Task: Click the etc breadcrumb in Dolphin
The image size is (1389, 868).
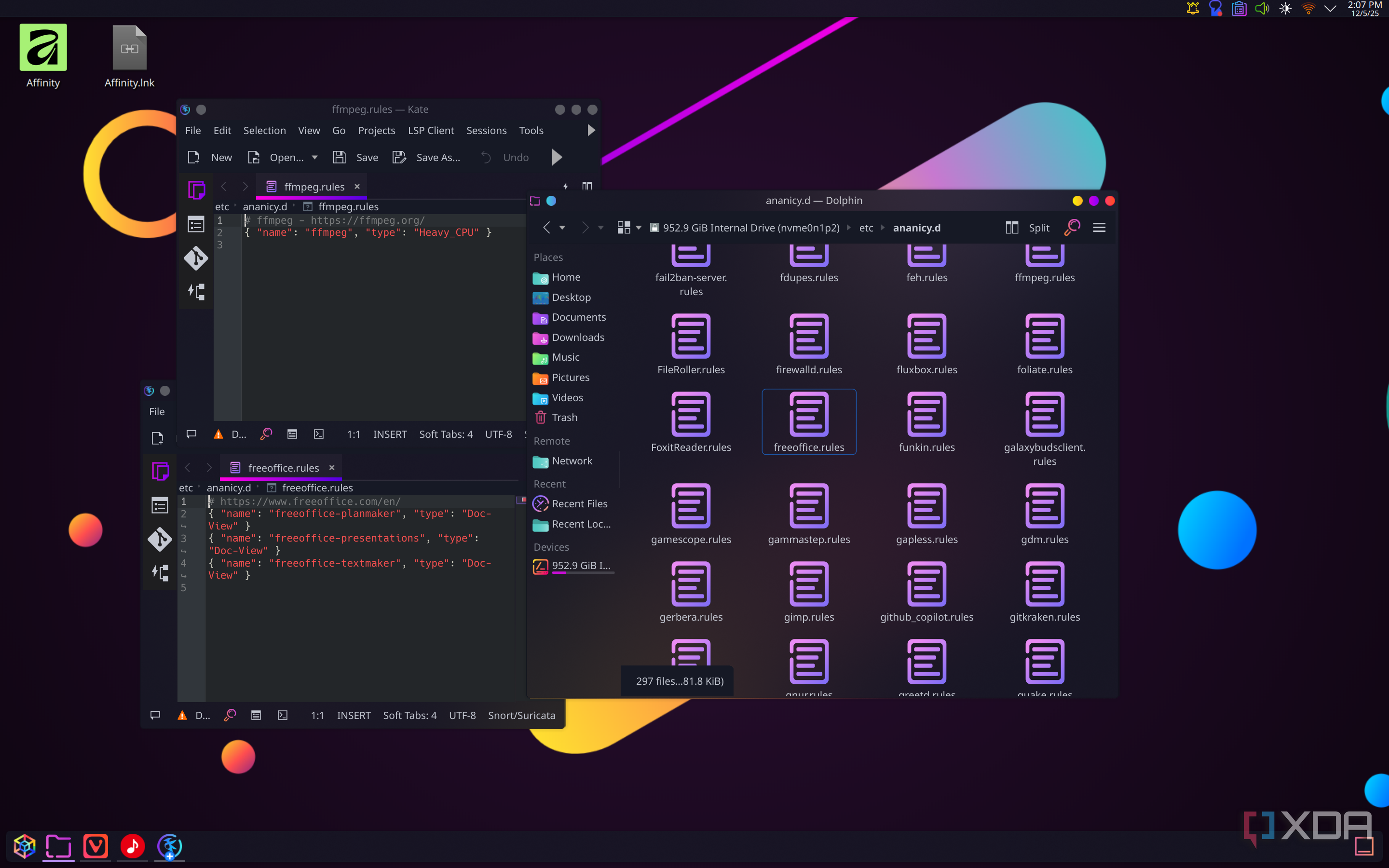Action: (x=866, y=228)
